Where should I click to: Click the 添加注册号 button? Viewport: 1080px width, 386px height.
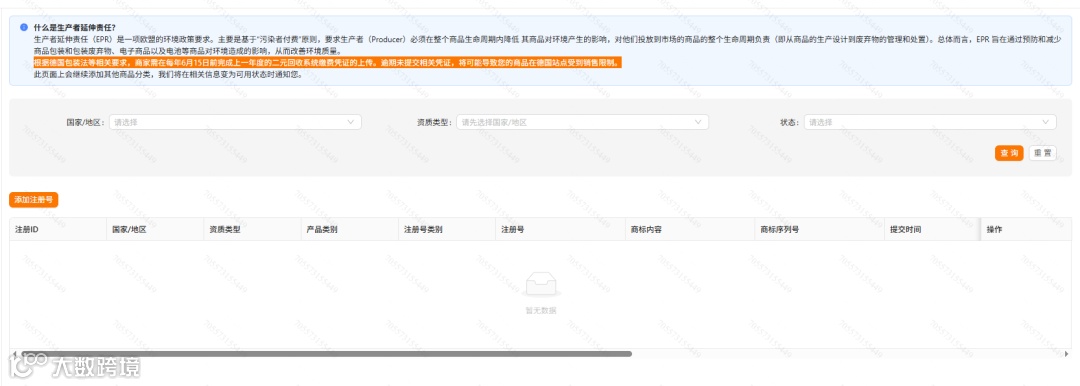click(34, 199)
